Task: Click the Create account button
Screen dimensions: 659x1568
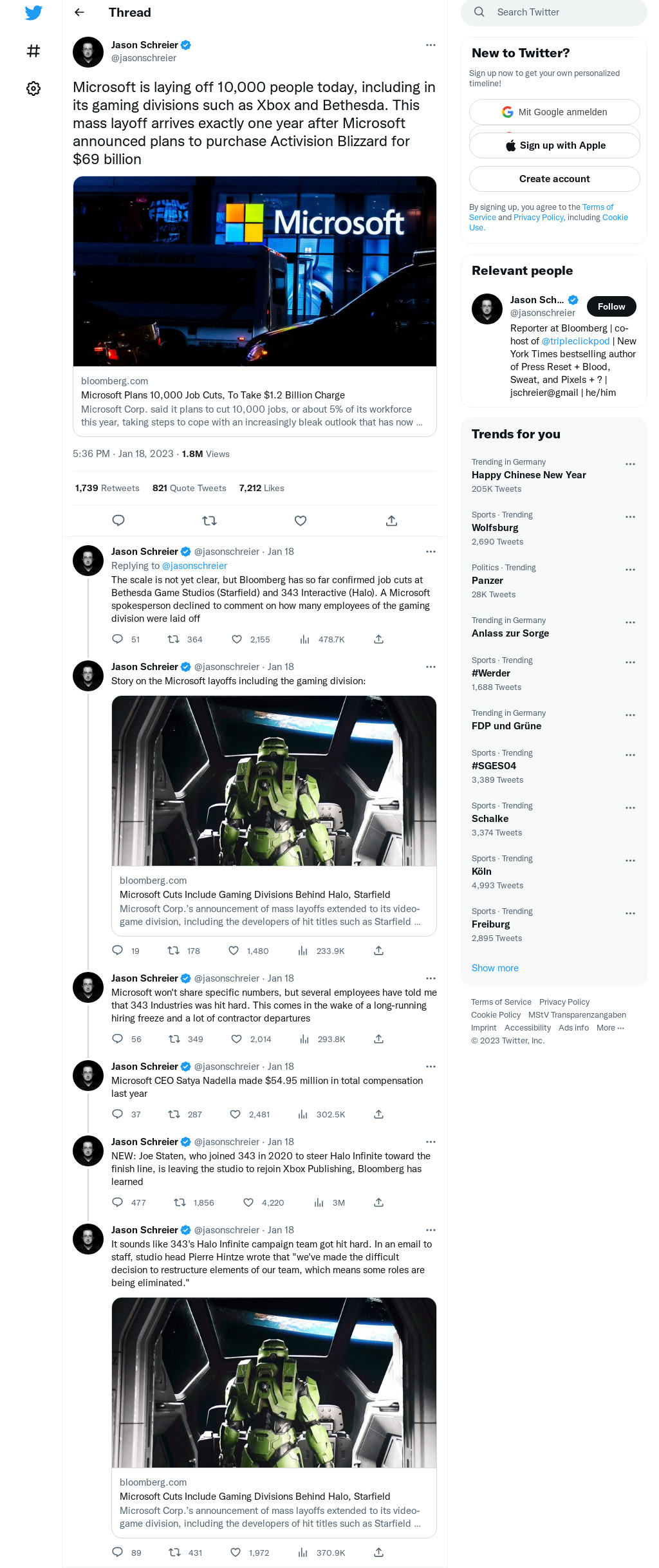Action: click(554, 179)
